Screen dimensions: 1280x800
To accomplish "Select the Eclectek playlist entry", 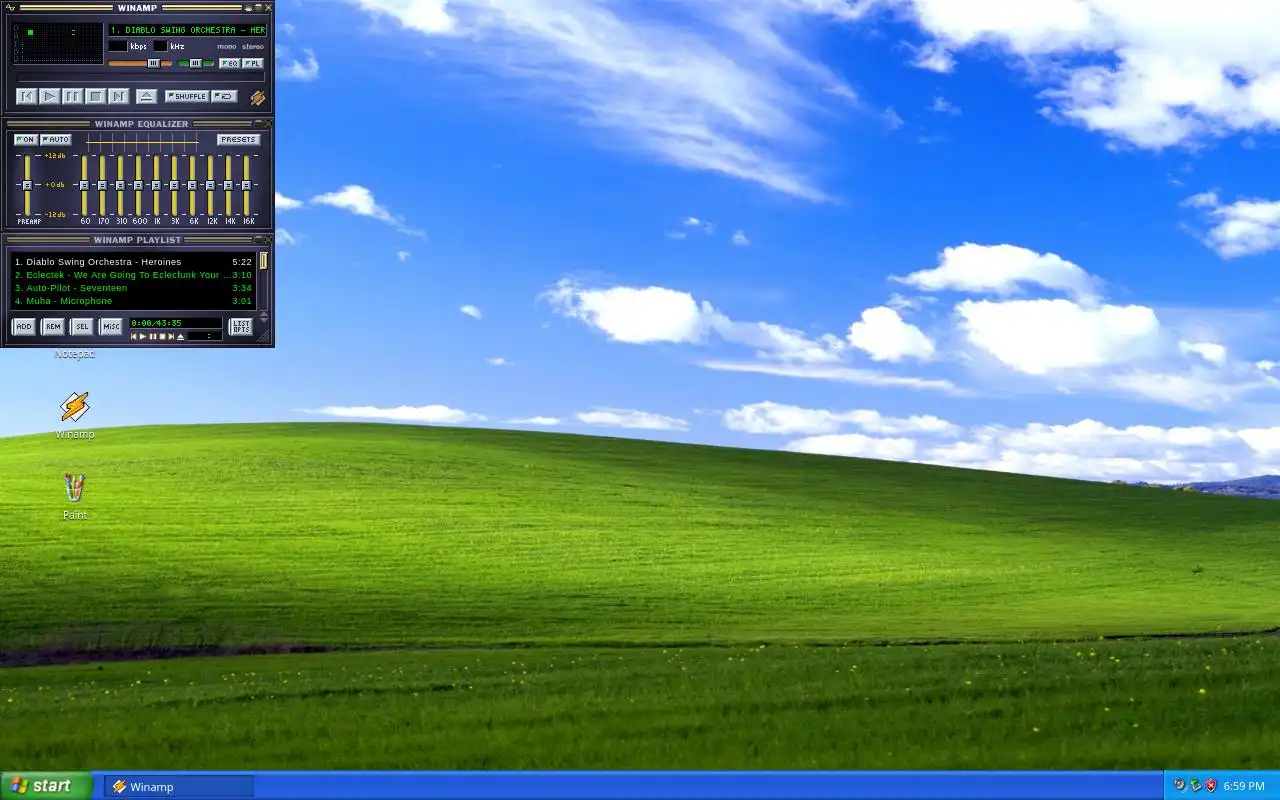I will point(133,275).
